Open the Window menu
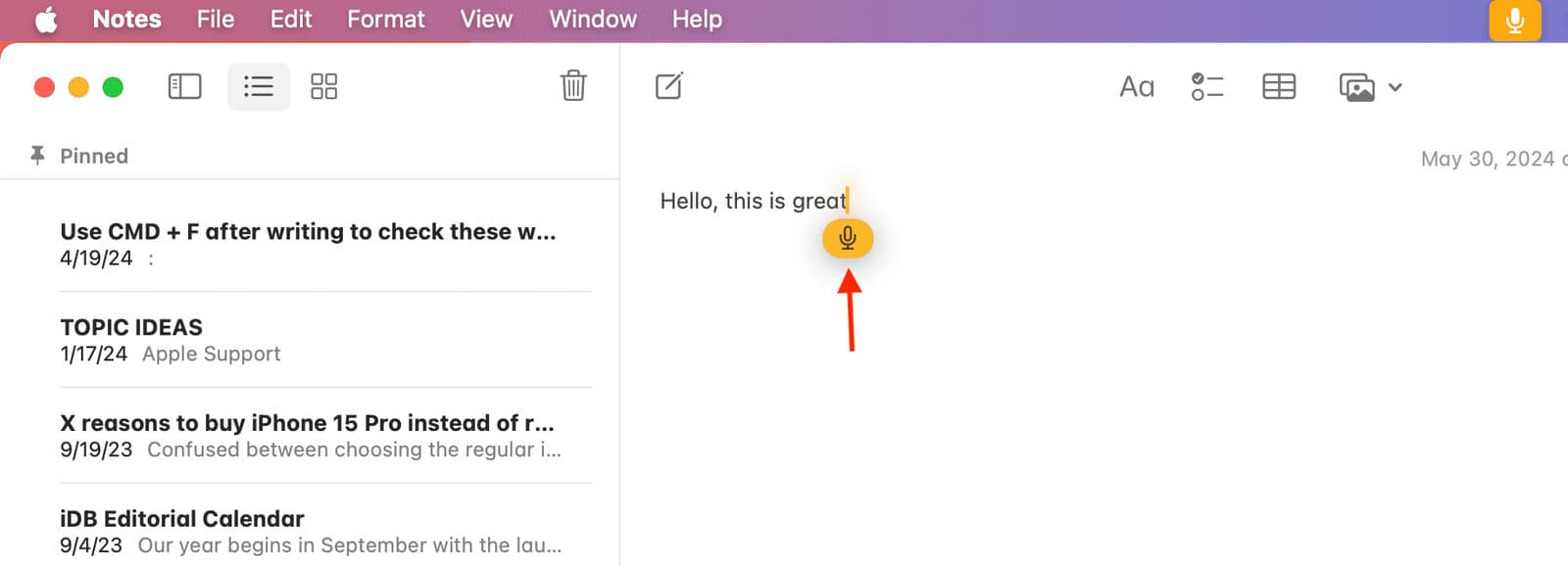The image size is (1568, 566). (593, 20)
